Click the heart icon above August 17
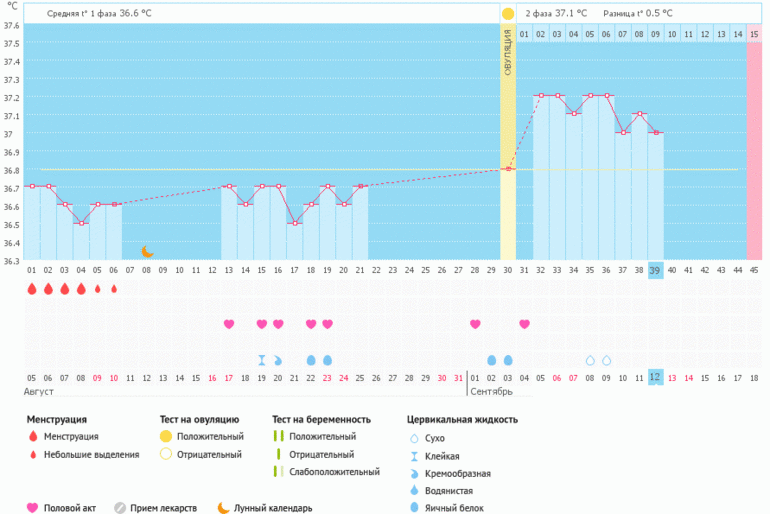This screenshot has width=770, height=514. 229,324
